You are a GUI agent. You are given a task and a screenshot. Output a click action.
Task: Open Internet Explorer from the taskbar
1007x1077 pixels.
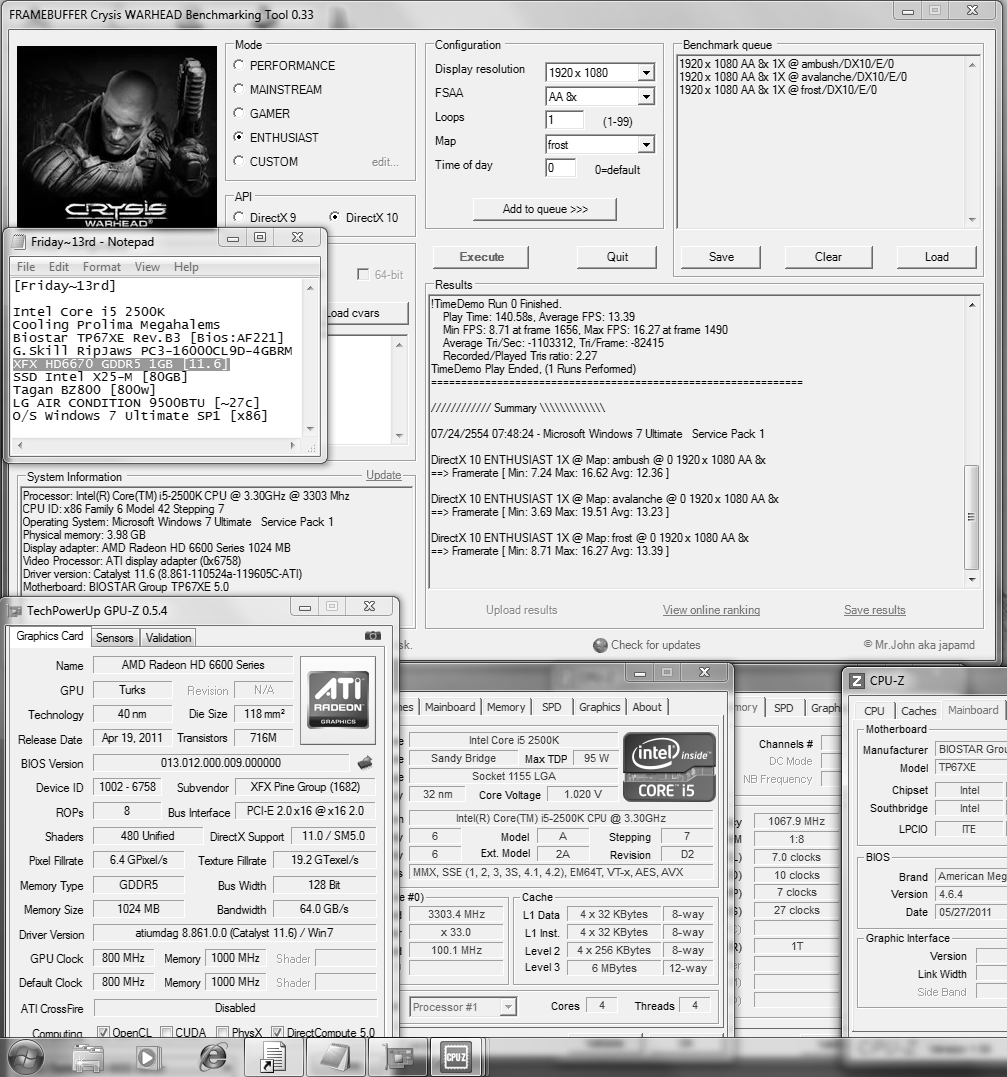[x=213, y=1057]
